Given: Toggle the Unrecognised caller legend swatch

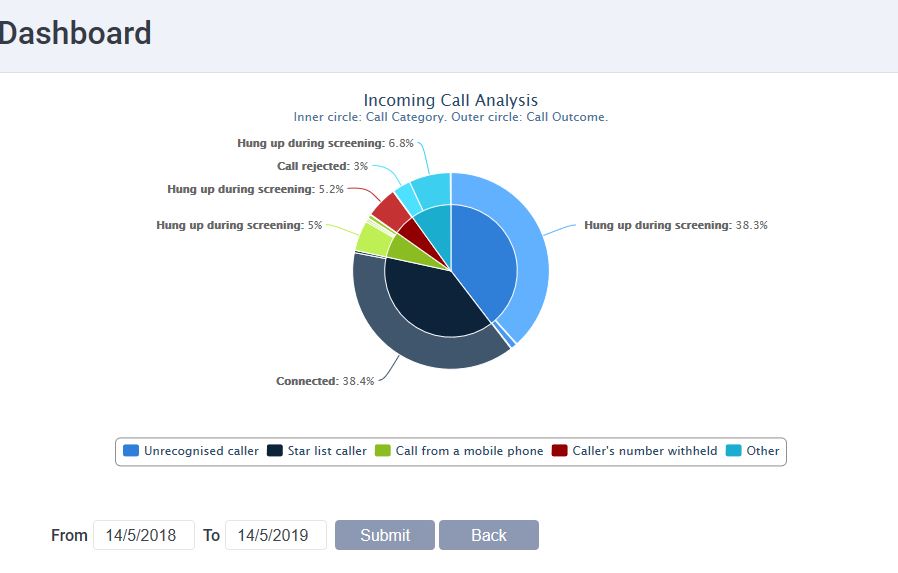Looking at the screenshot, I should click(131, 451).
